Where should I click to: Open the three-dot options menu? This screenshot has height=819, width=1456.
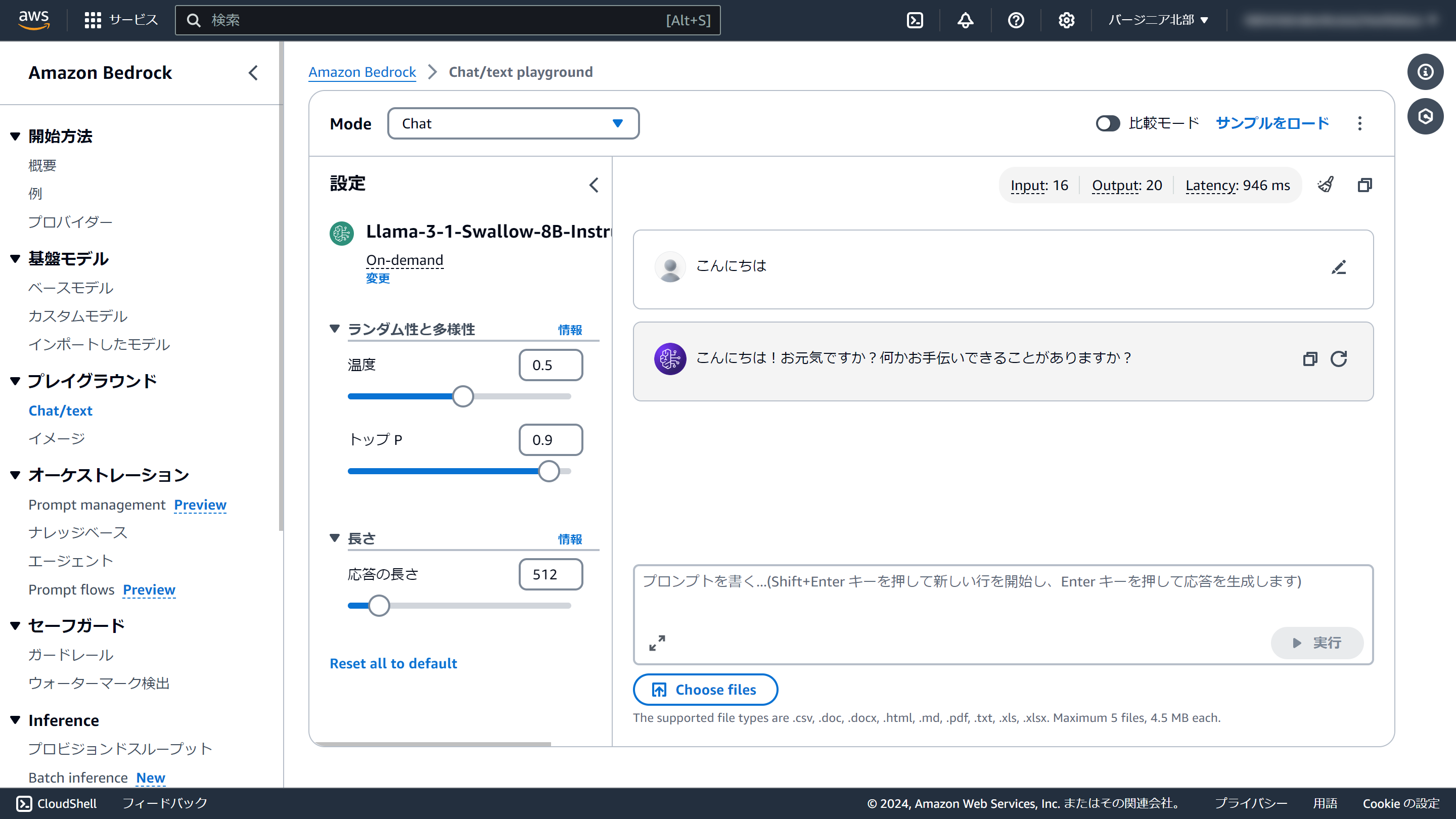coord(1359,123)
